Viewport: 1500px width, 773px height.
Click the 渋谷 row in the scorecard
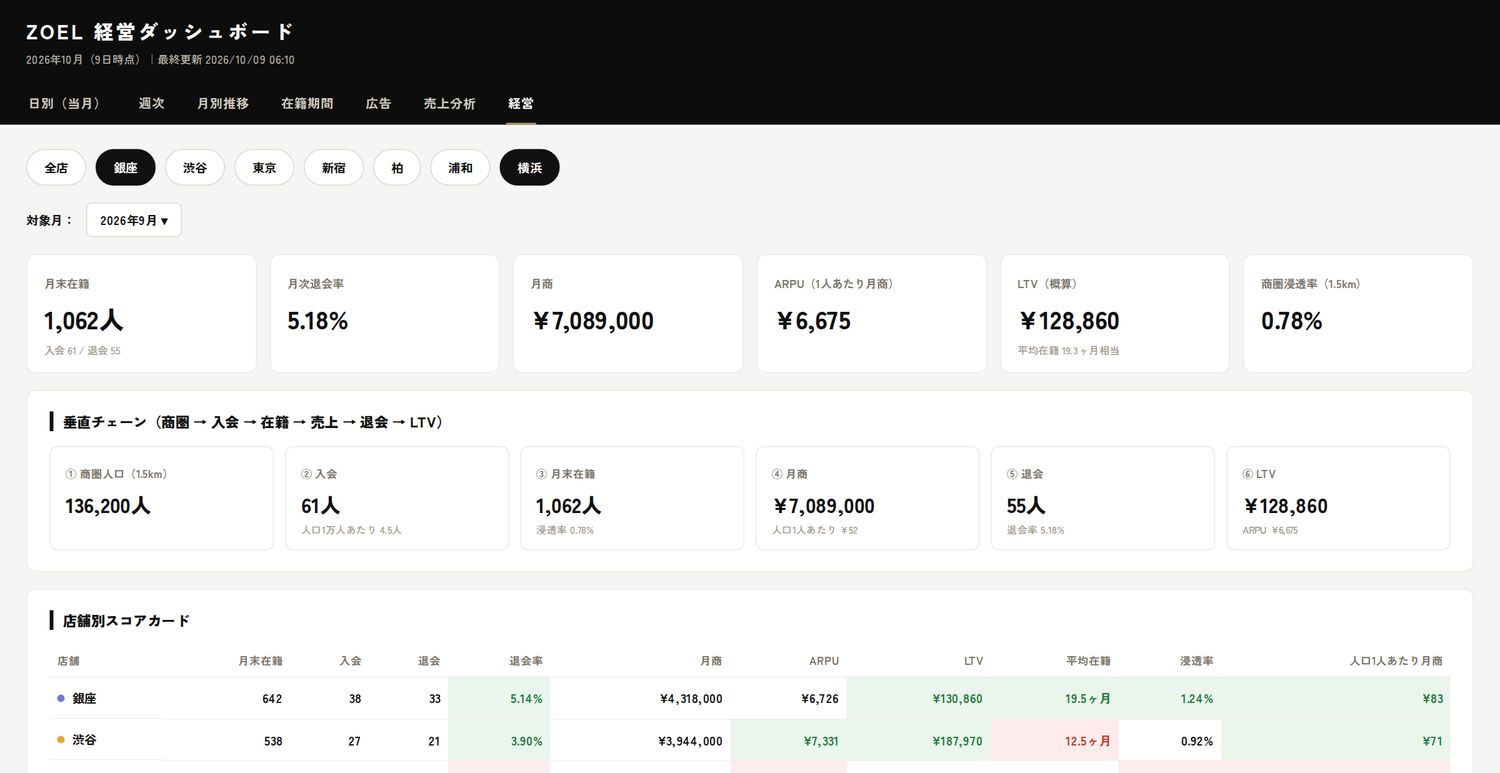(750, 741)
